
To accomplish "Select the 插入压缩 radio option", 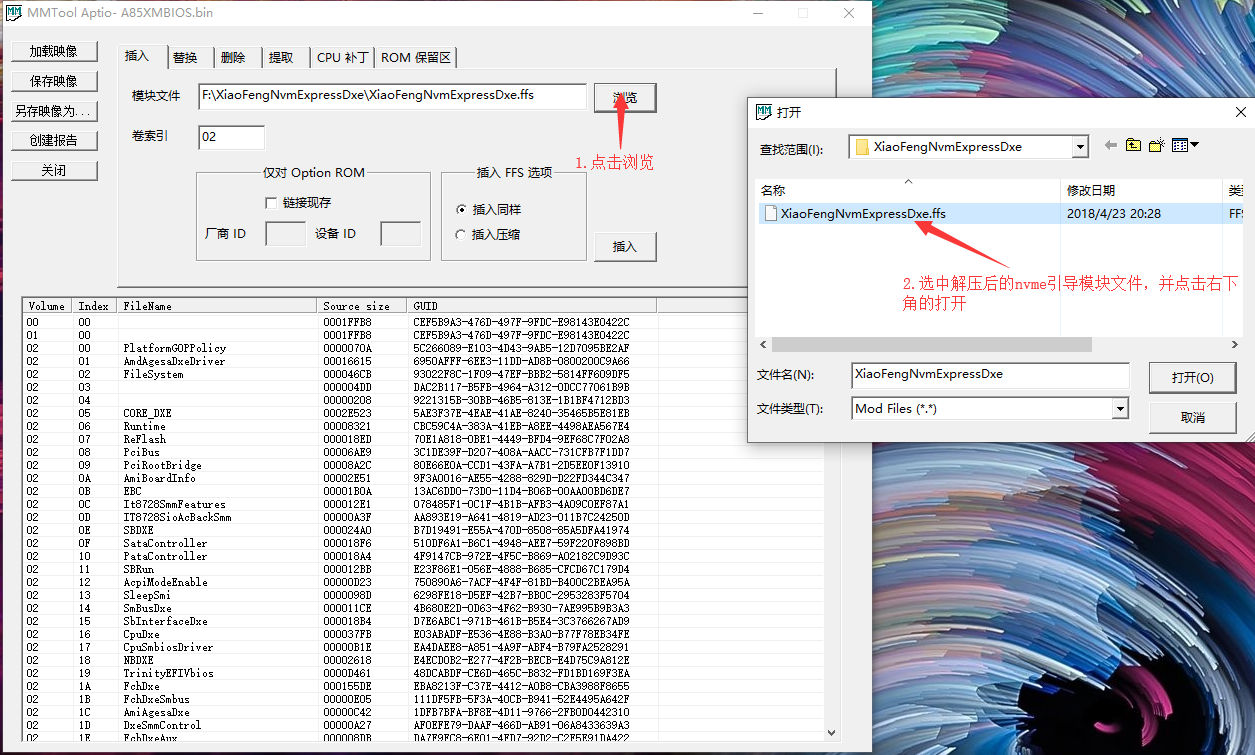I will pos(462,232).
